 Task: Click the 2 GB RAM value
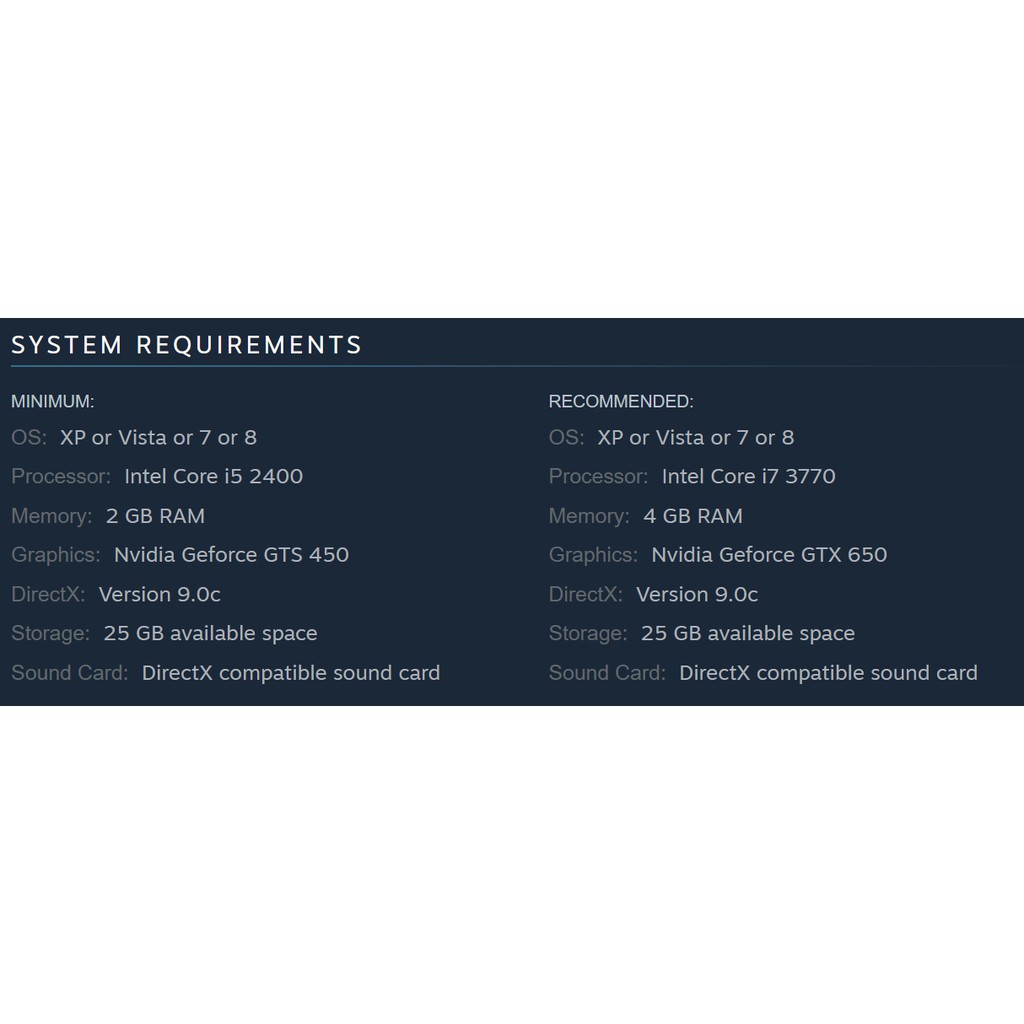click(155, 516)
